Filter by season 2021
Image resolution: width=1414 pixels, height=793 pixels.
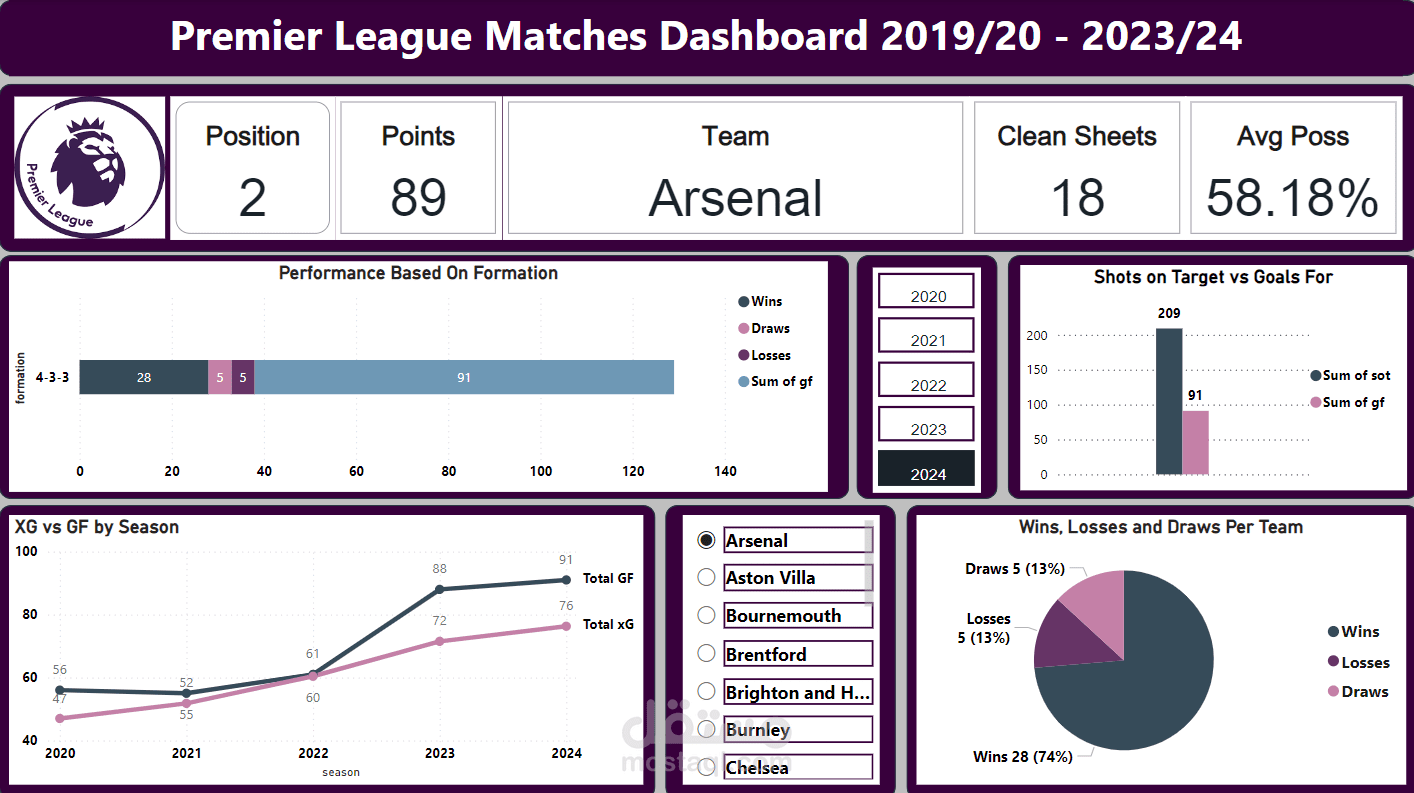coord(926,335)
